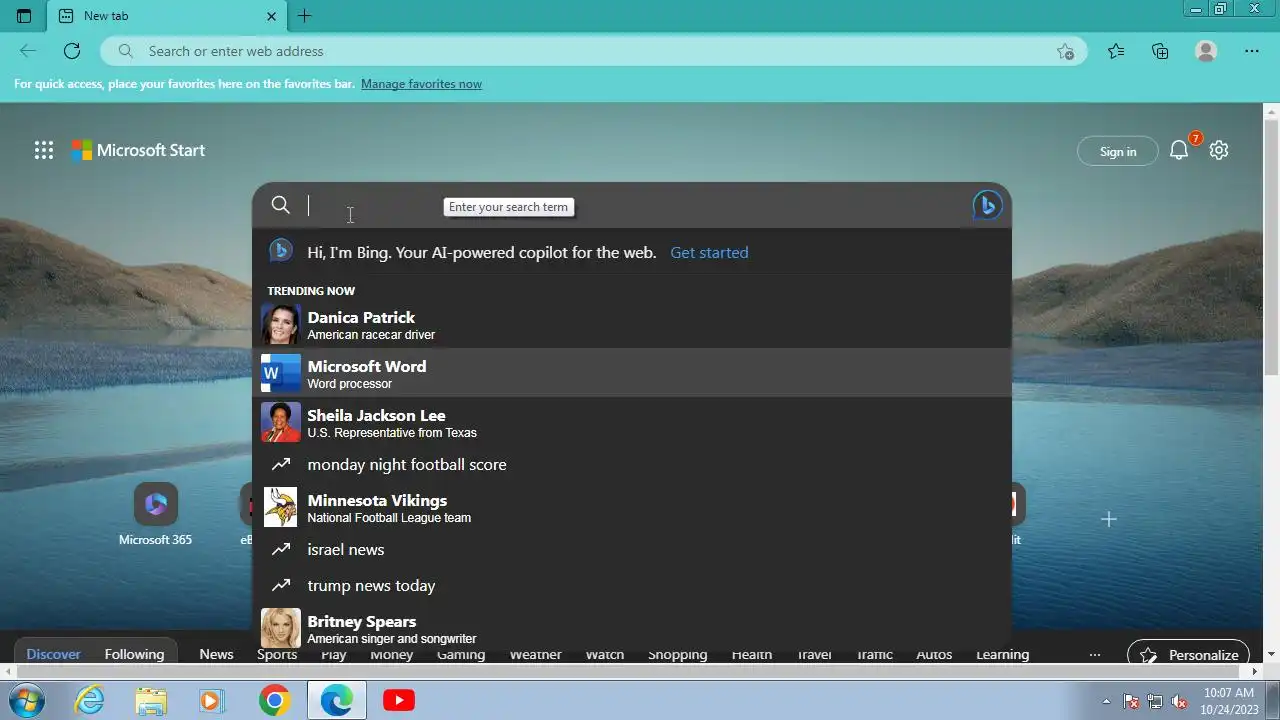Click the volume icon in system tray
Screen dimensions: 1280x720
pos(1179,701)
